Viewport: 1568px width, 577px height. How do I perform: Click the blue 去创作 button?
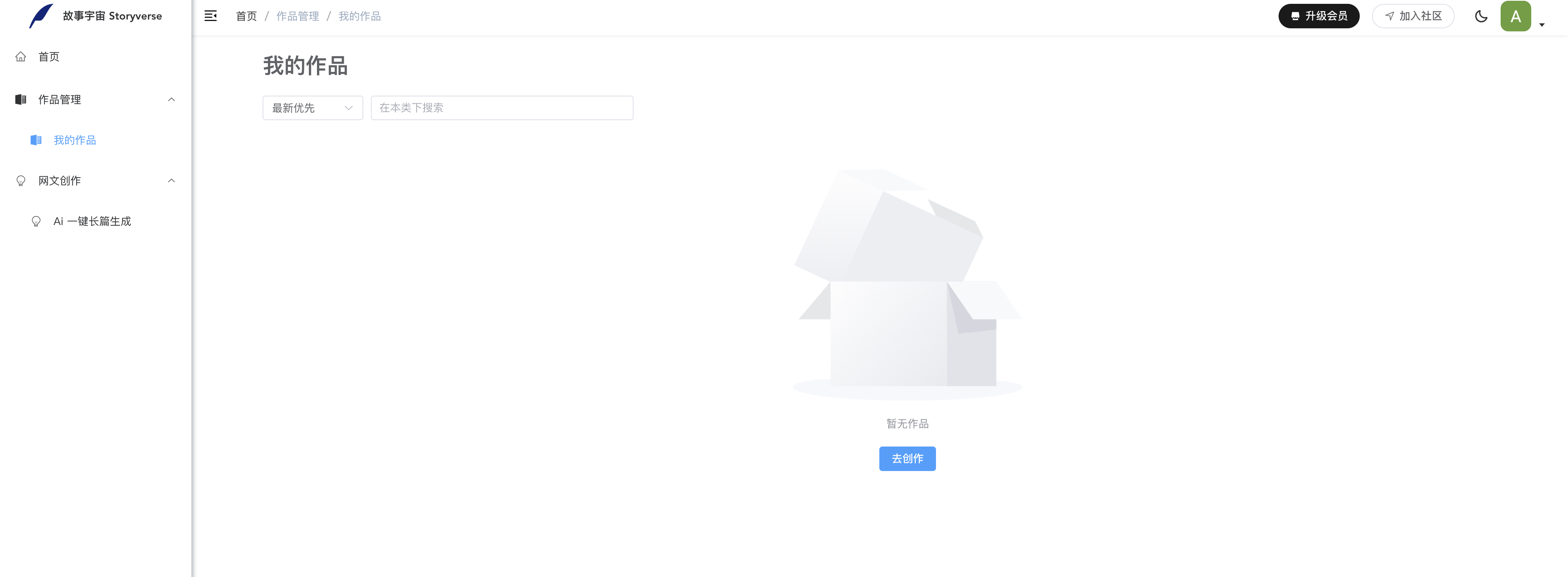pos(907,458)
